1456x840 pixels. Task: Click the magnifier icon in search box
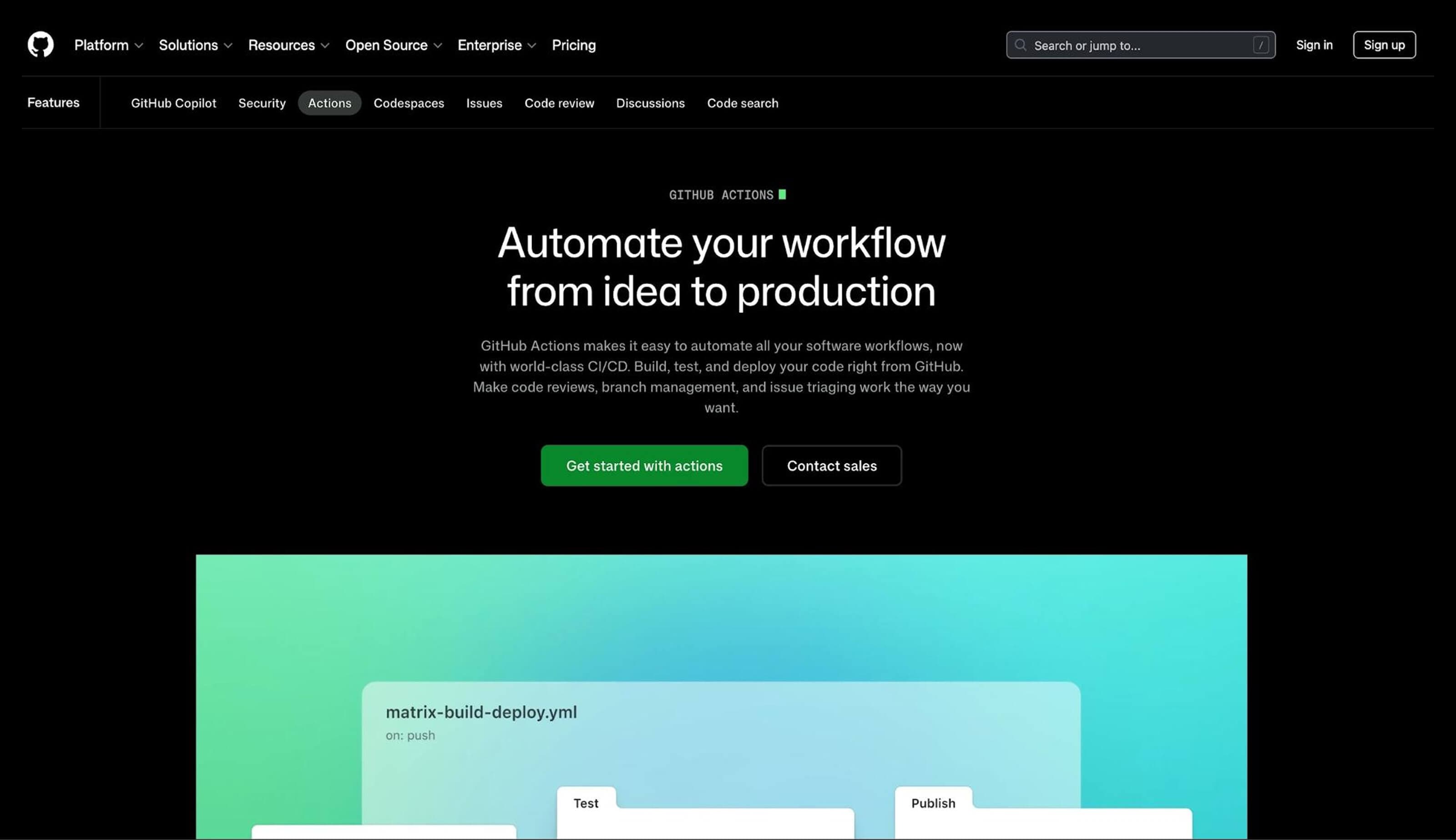click(x=1020, y=45)
